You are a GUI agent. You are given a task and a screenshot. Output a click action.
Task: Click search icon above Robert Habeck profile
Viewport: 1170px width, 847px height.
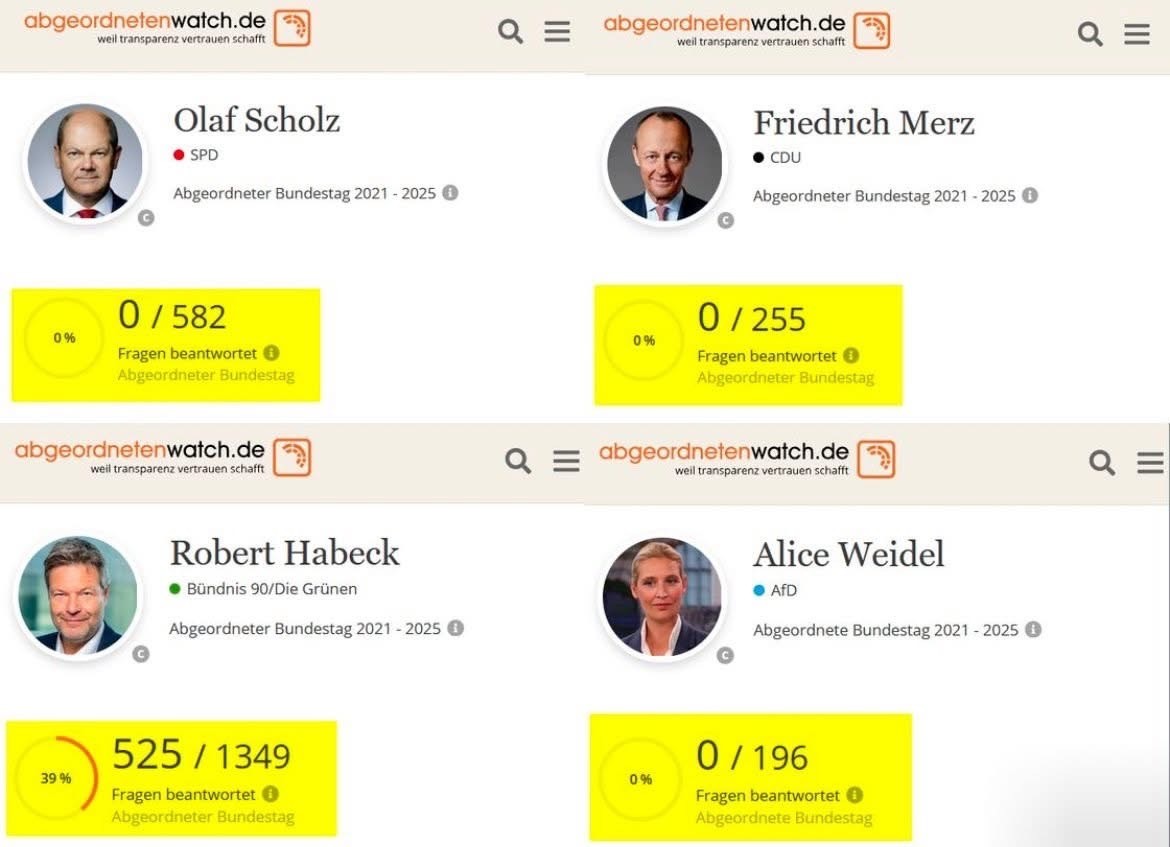point(518,460)
